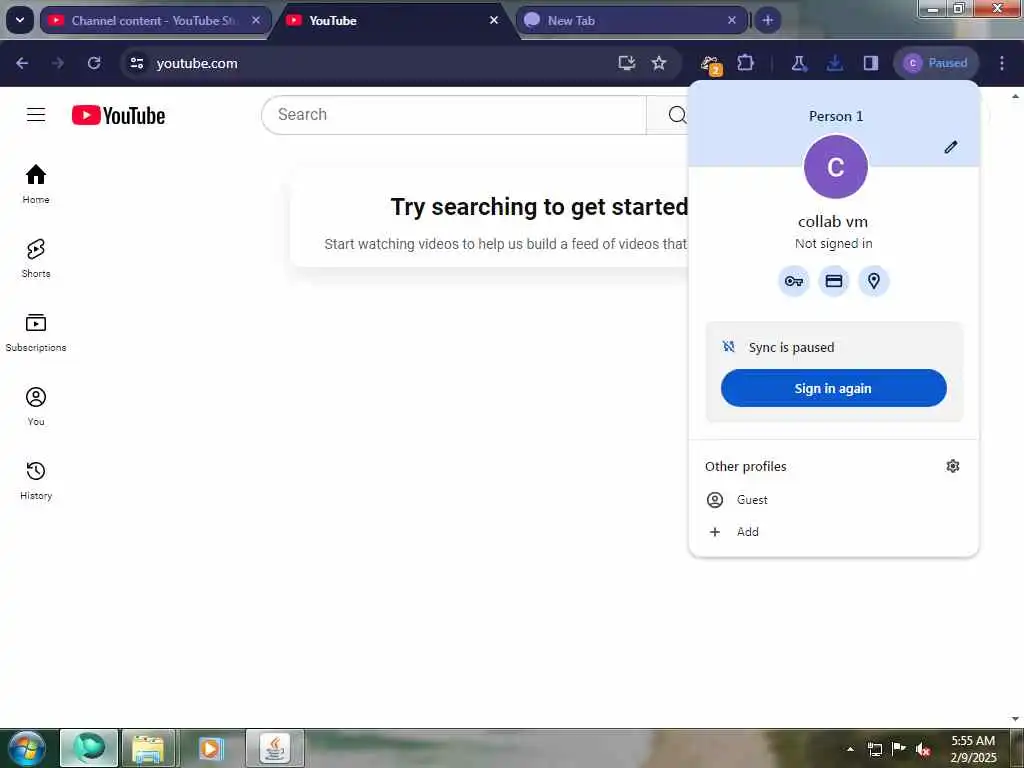
Task: Open the browser three-dot menu
Action: (x=1002, y=63)
